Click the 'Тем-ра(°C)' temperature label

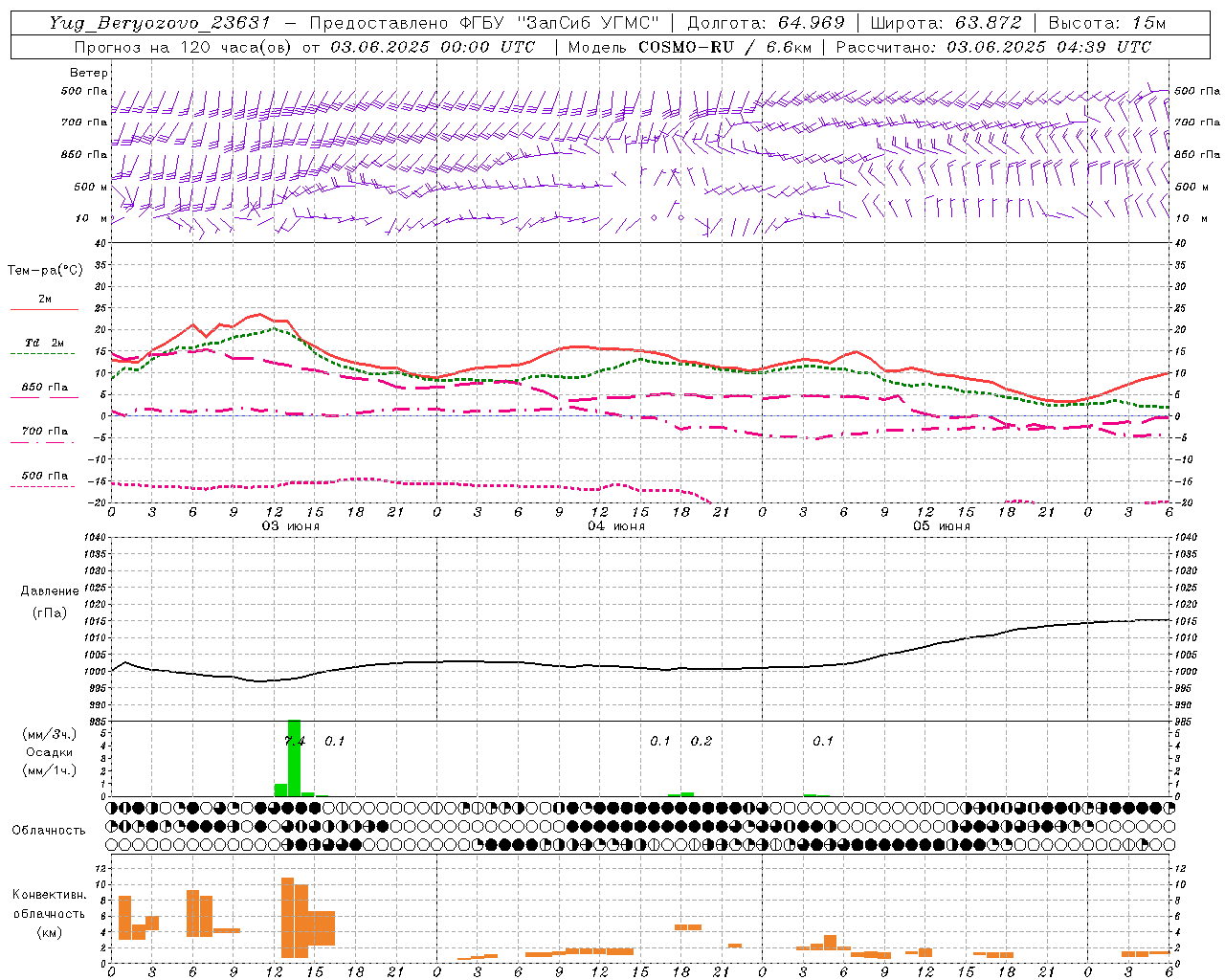point(45,271)
